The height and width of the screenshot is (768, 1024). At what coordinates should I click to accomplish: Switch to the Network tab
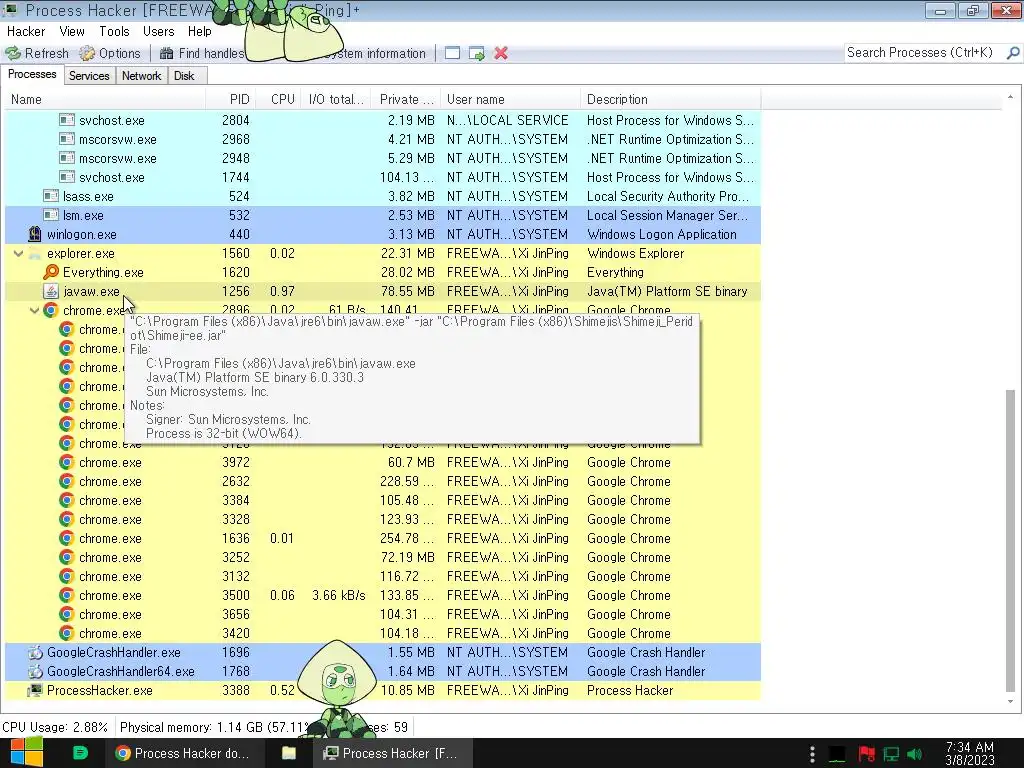(x=141, y=76)
